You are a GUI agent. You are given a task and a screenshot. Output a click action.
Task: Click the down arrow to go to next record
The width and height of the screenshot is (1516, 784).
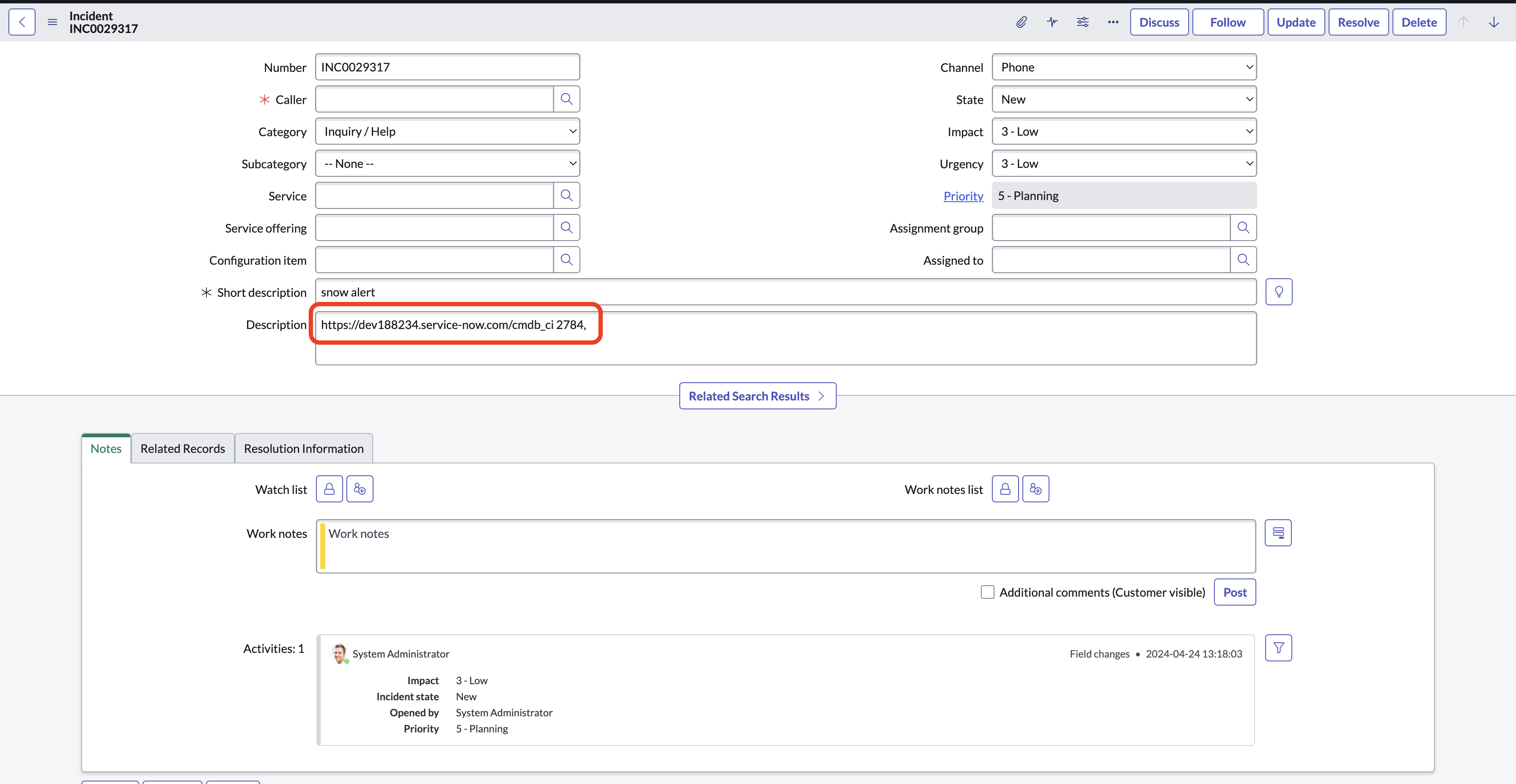point(1494,22)
